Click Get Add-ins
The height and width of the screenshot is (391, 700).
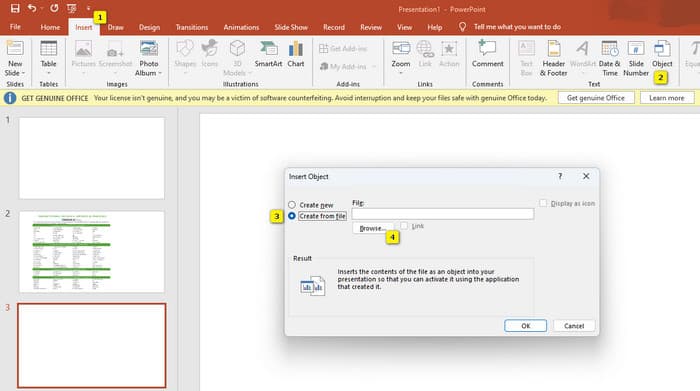tap(343, 48)
